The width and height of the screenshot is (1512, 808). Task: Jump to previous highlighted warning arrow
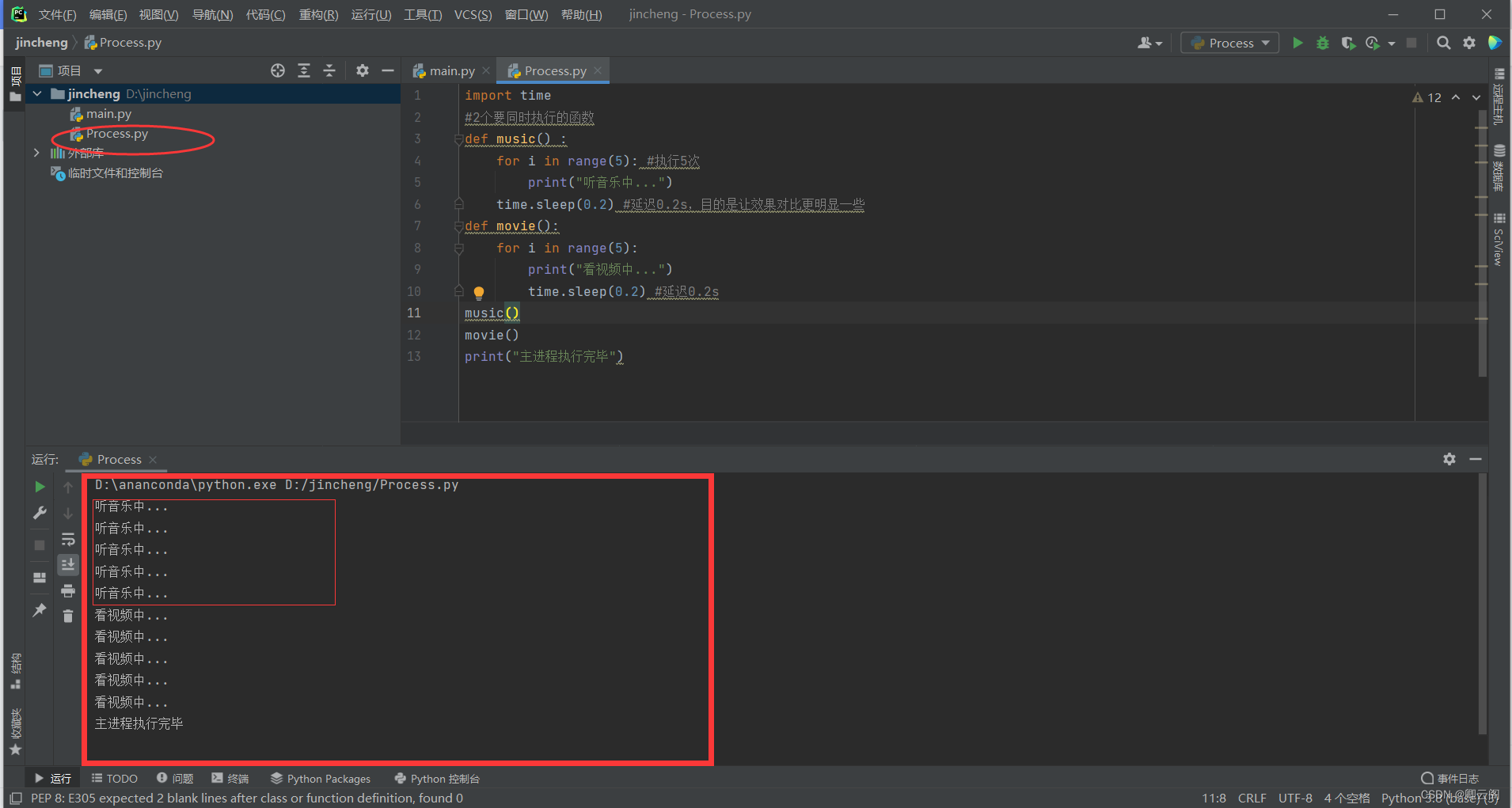tap(1456, 97)
